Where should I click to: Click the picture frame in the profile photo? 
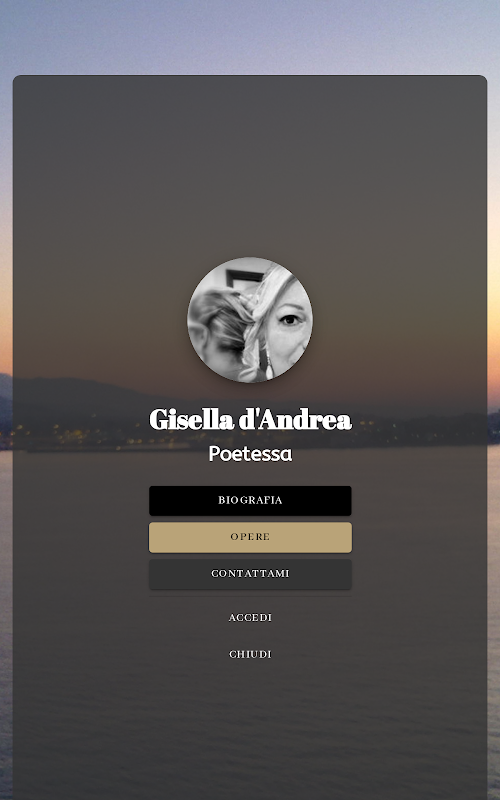pyautogui.click(x=245, y=278)
